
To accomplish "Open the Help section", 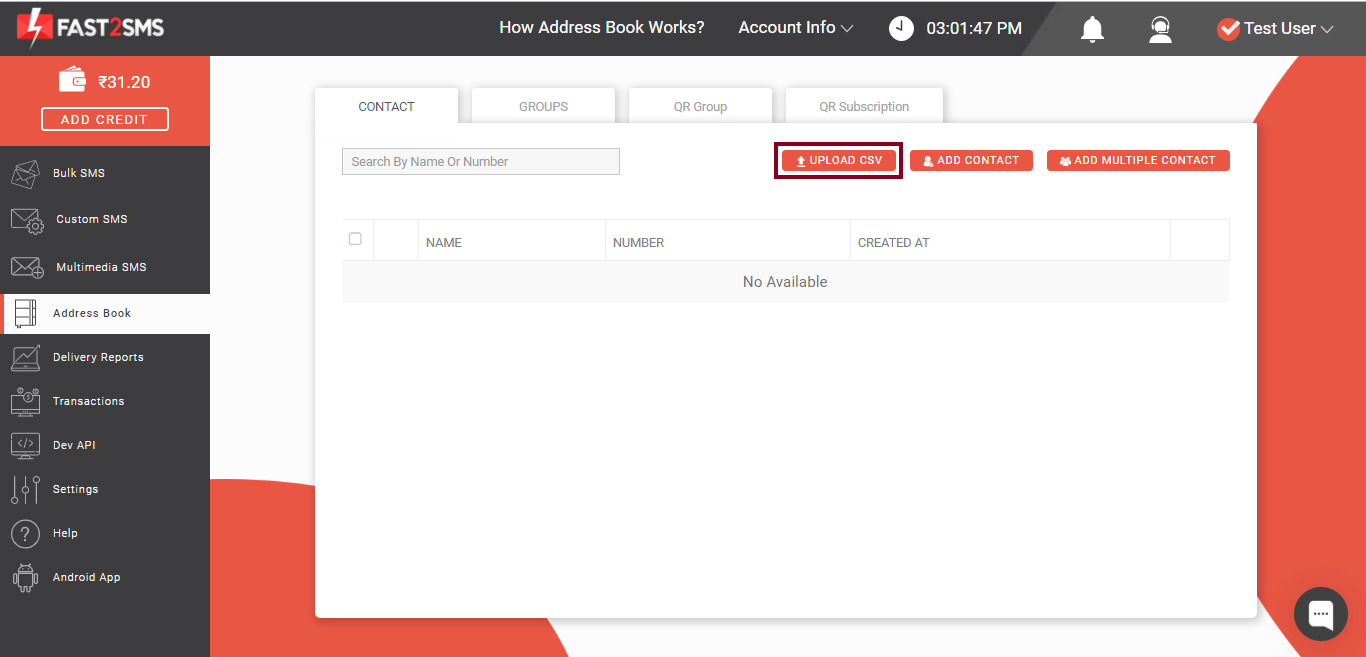I will 65,533.
